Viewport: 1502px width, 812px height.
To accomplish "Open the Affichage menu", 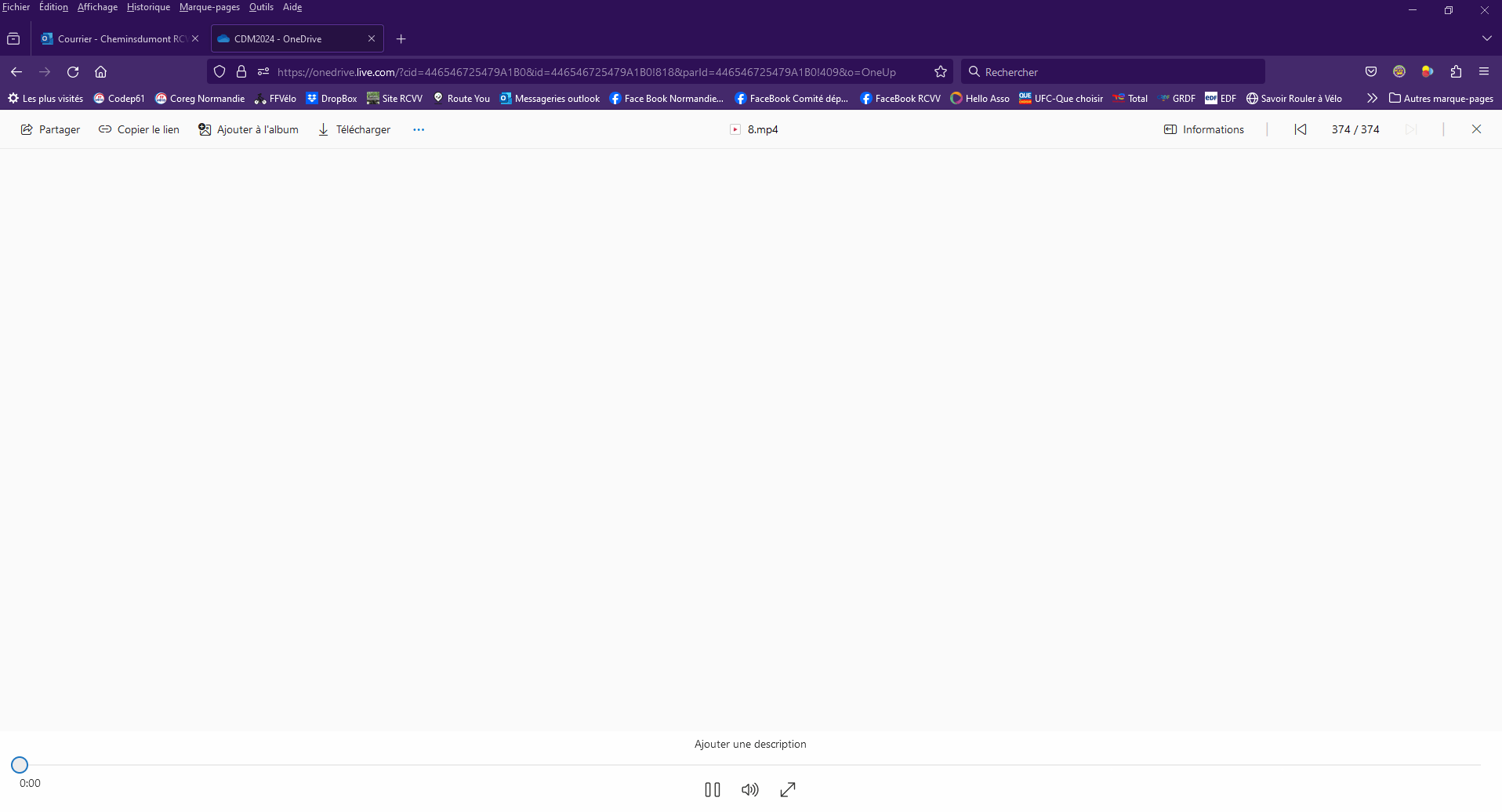I will (x=97, y=7).
